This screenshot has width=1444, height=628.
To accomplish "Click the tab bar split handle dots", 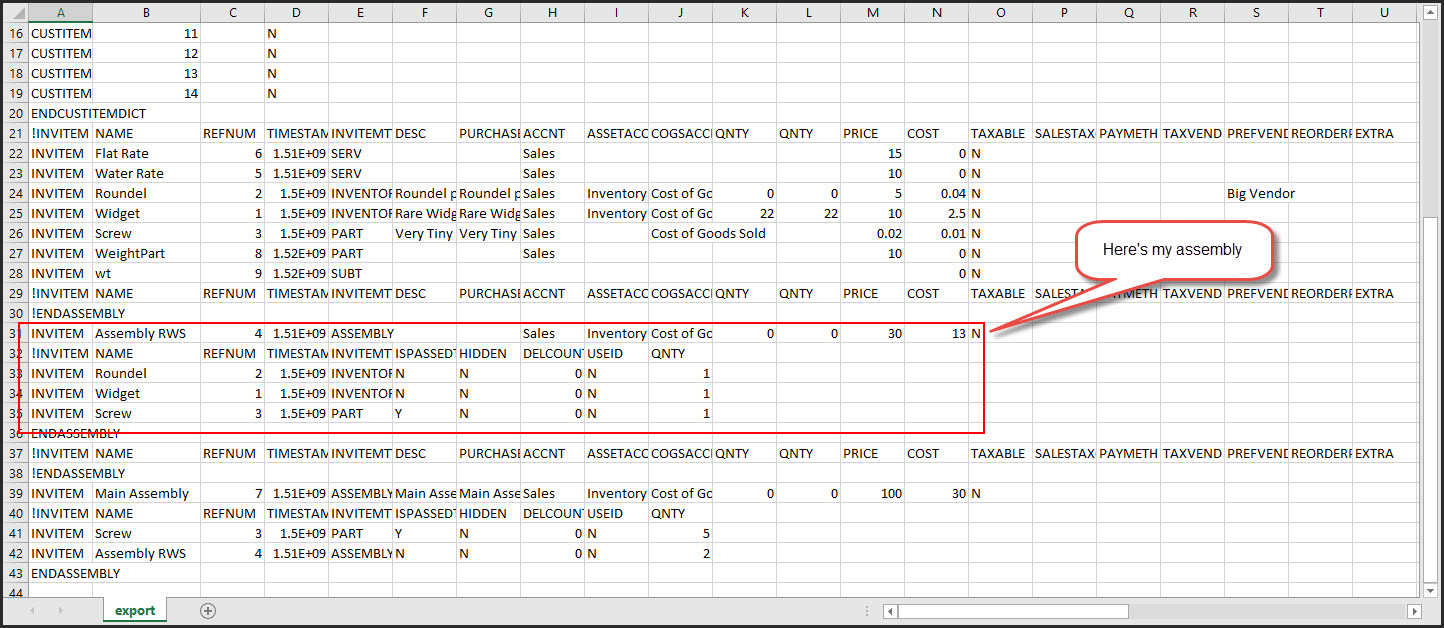I will pyautogui.click(x=869, y=611).
